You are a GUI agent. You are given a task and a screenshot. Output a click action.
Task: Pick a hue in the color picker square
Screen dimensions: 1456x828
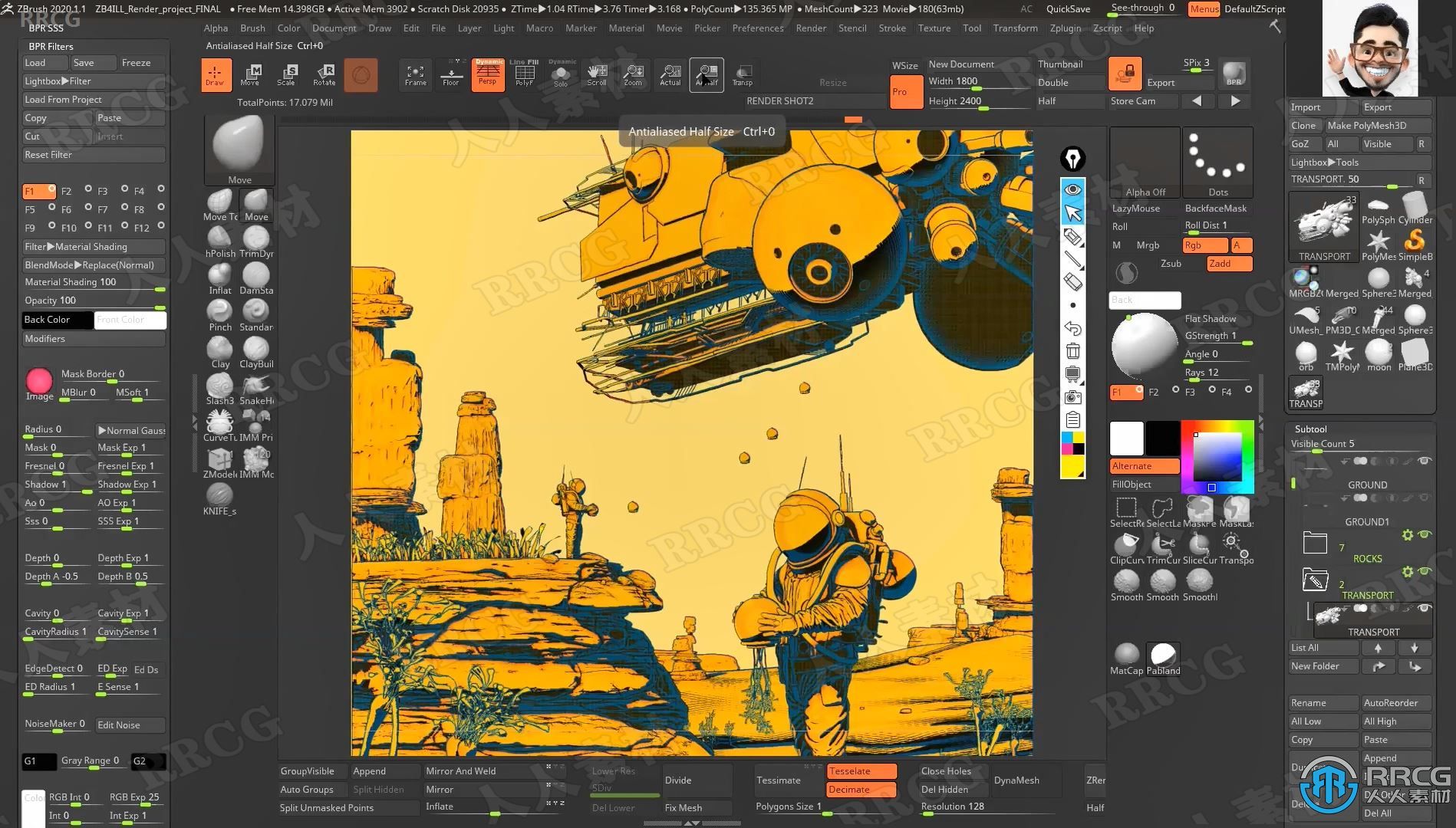pos(1217,457)
